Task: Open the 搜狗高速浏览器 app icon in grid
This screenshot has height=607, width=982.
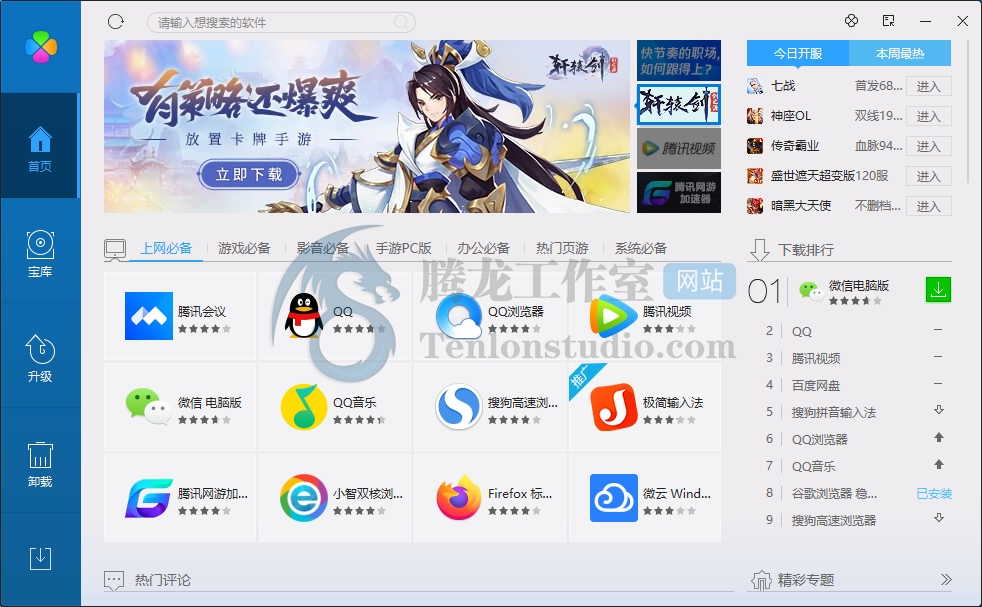Action: pyautogui.click(x=459, y=407)
